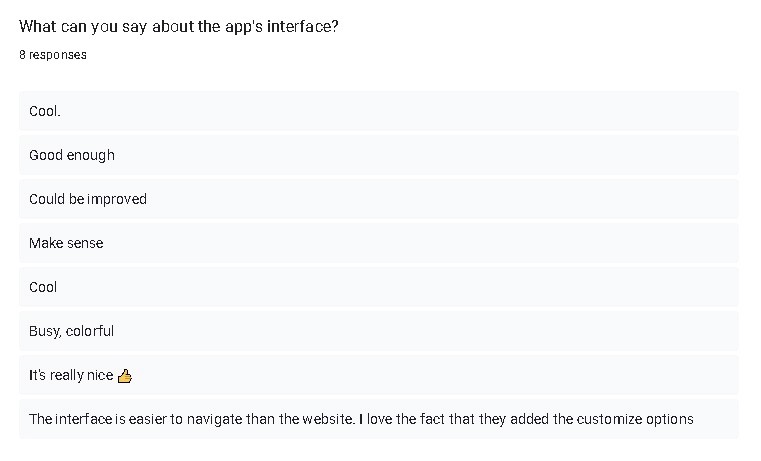Image resolution: width=761 pixels, height=461 pixels.
Task: Click the "Make sense" response
Action: 379,243
